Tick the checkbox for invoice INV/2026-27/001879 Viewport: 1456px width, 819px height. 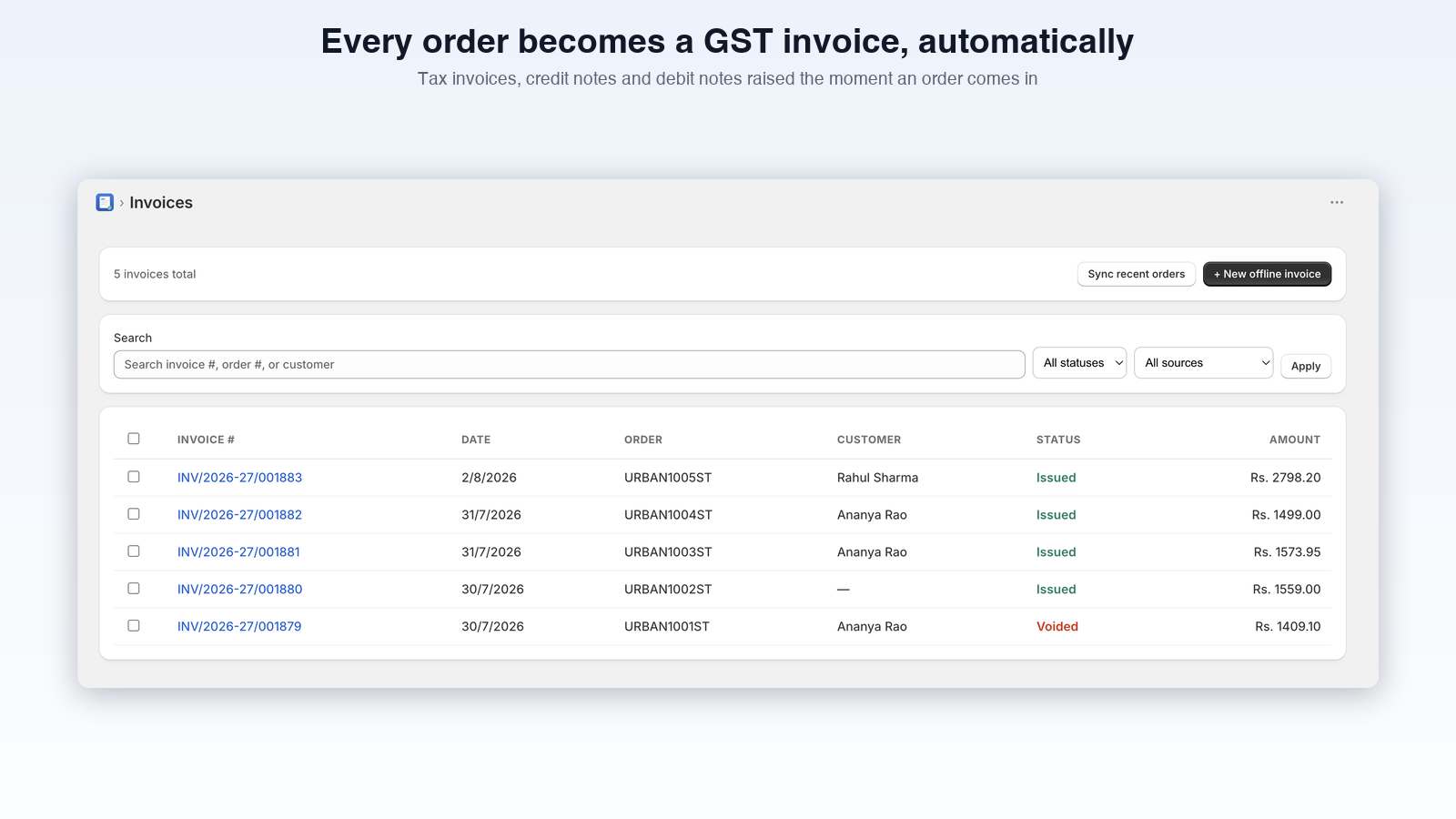[134, 626]
